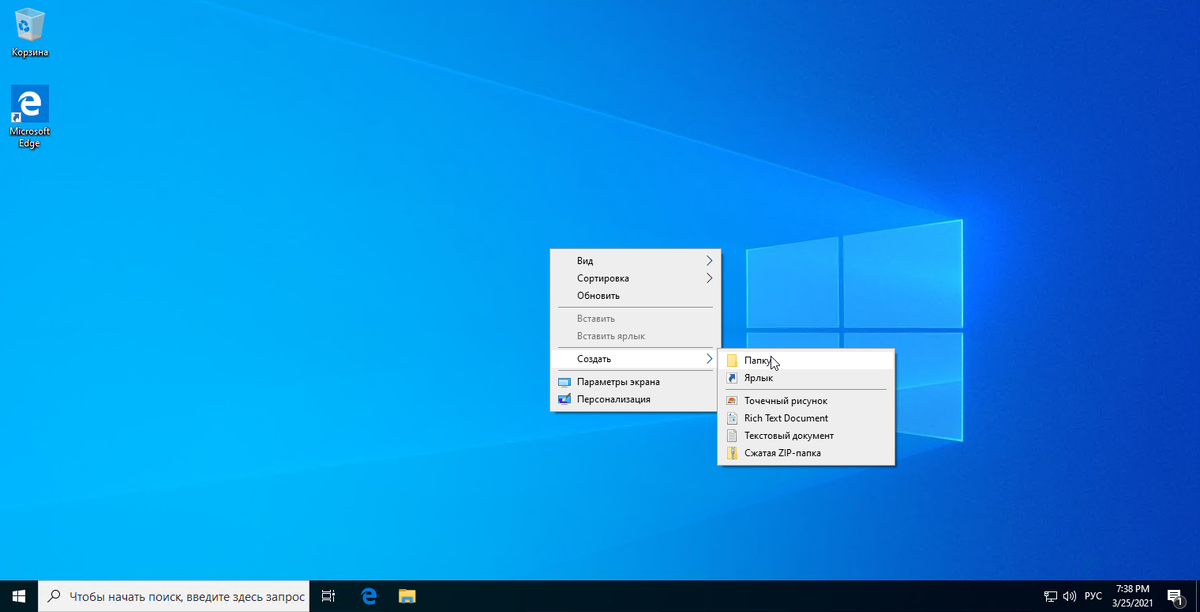Launch Edge from the taskbar

pyautogui.click(x=368, y=596)
